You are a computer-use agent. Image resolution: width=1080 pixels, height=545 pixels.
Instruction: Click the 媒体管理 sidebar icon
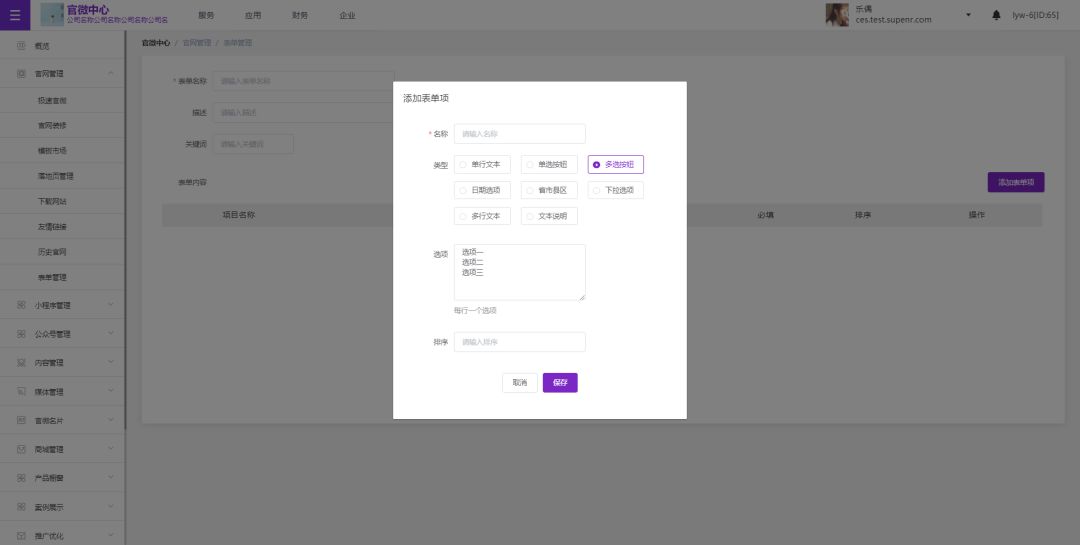click(21, 392)
